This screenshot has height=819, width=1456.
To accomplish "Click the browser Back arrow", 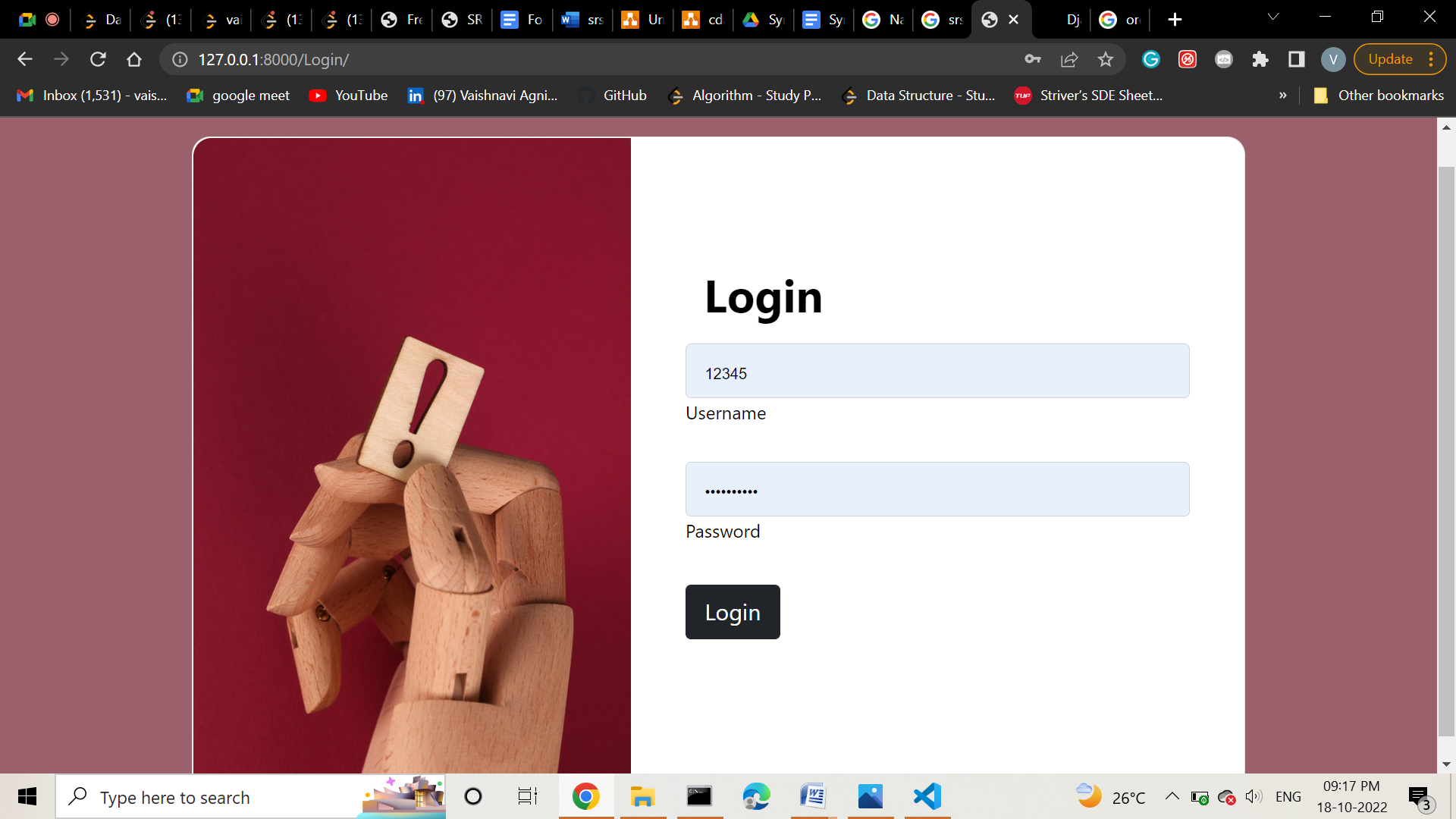I will tap(25, 59).
